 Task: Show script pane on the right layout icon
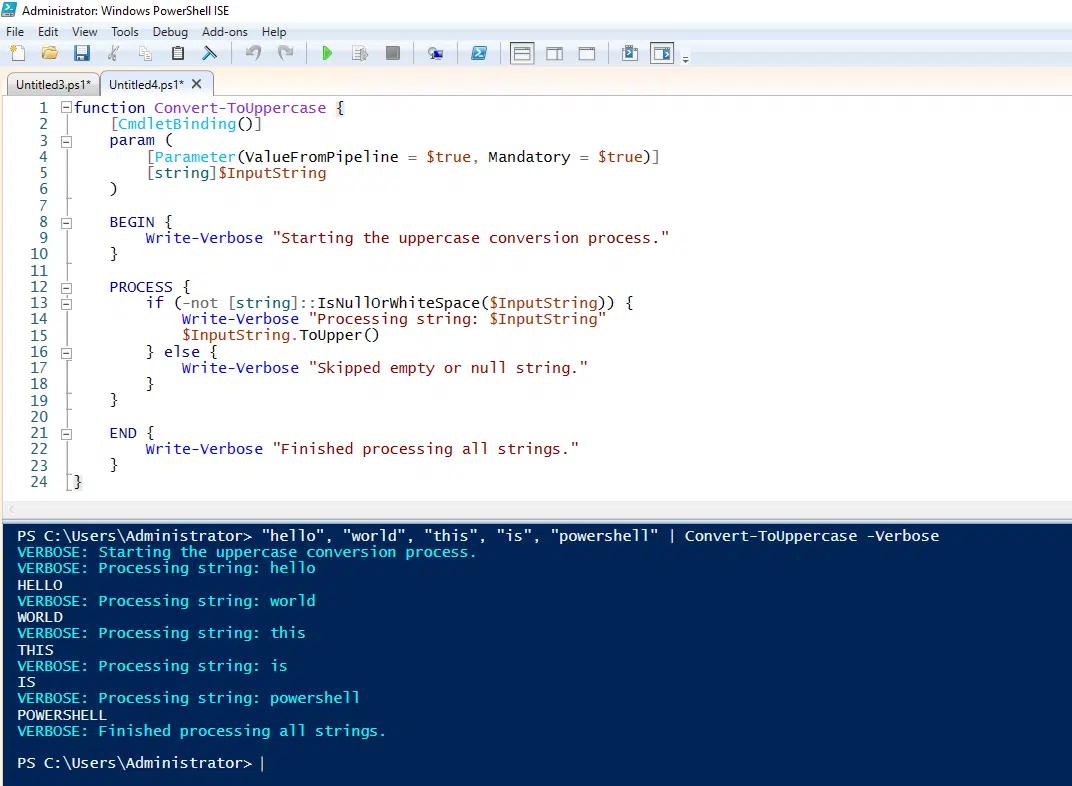click(554, 53)
